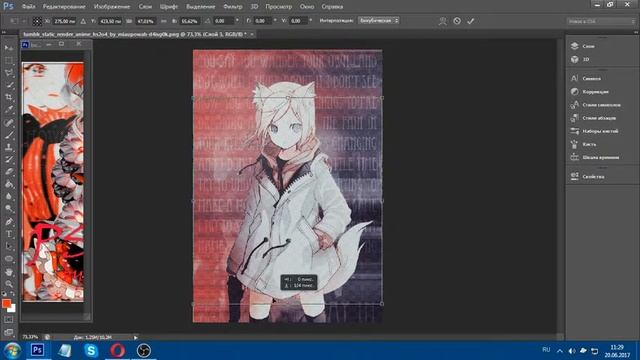Expand the status bar info arrow
This screenshot has height=360, width=640.
click(x=136, y=338)
